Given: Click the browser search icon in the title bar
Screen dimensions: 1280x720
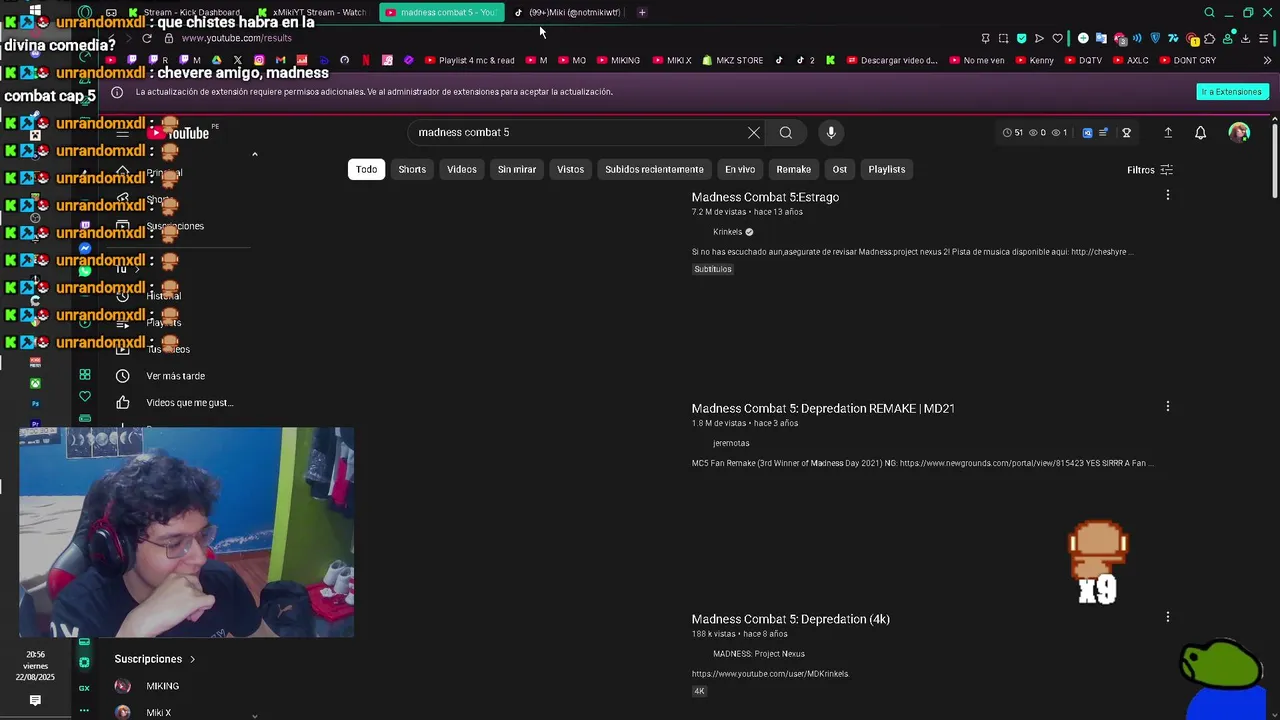Looking at the screenshot, I should click(1209, 12).
